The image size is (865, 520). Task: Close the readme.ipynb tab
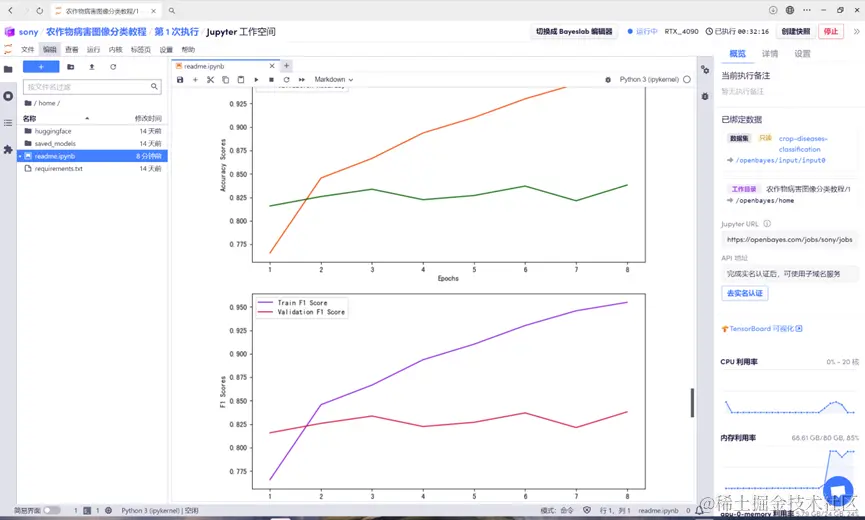(272, 66)
